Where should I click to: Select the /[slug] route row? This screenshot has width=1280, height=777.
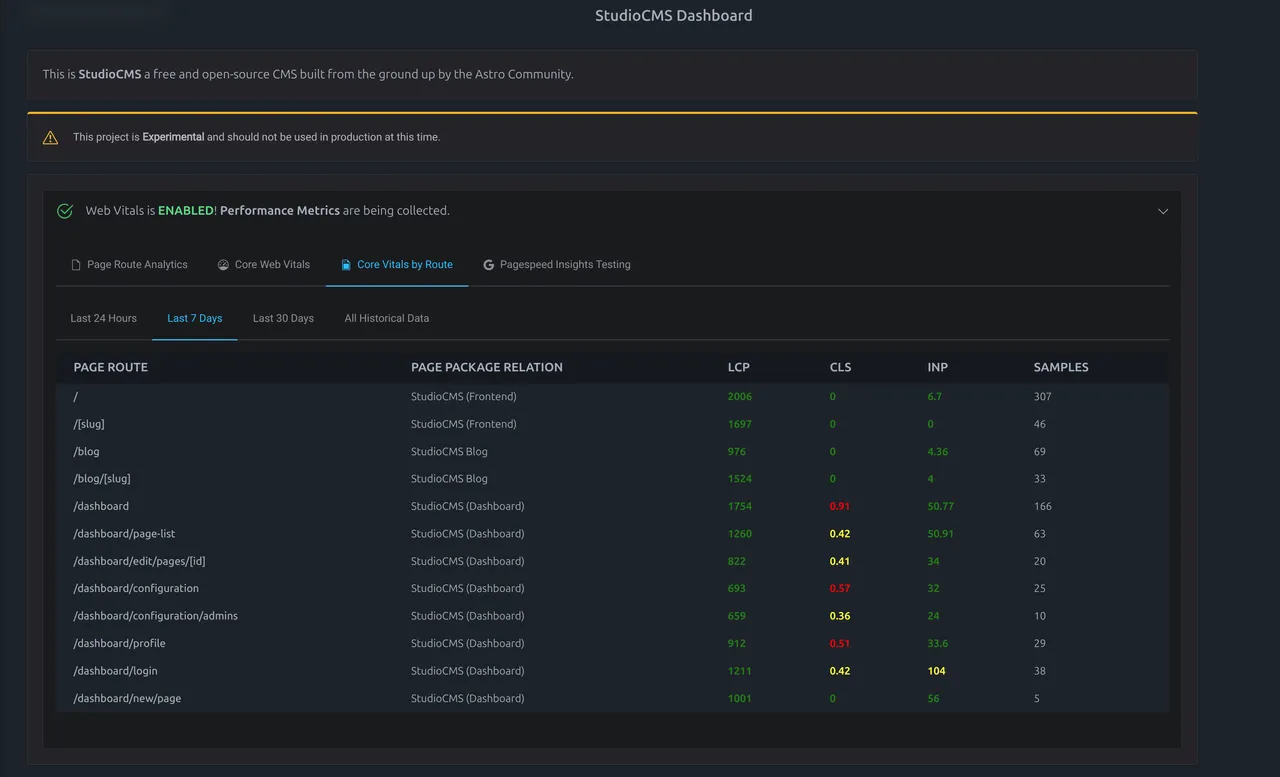click(x=612, y=424)
